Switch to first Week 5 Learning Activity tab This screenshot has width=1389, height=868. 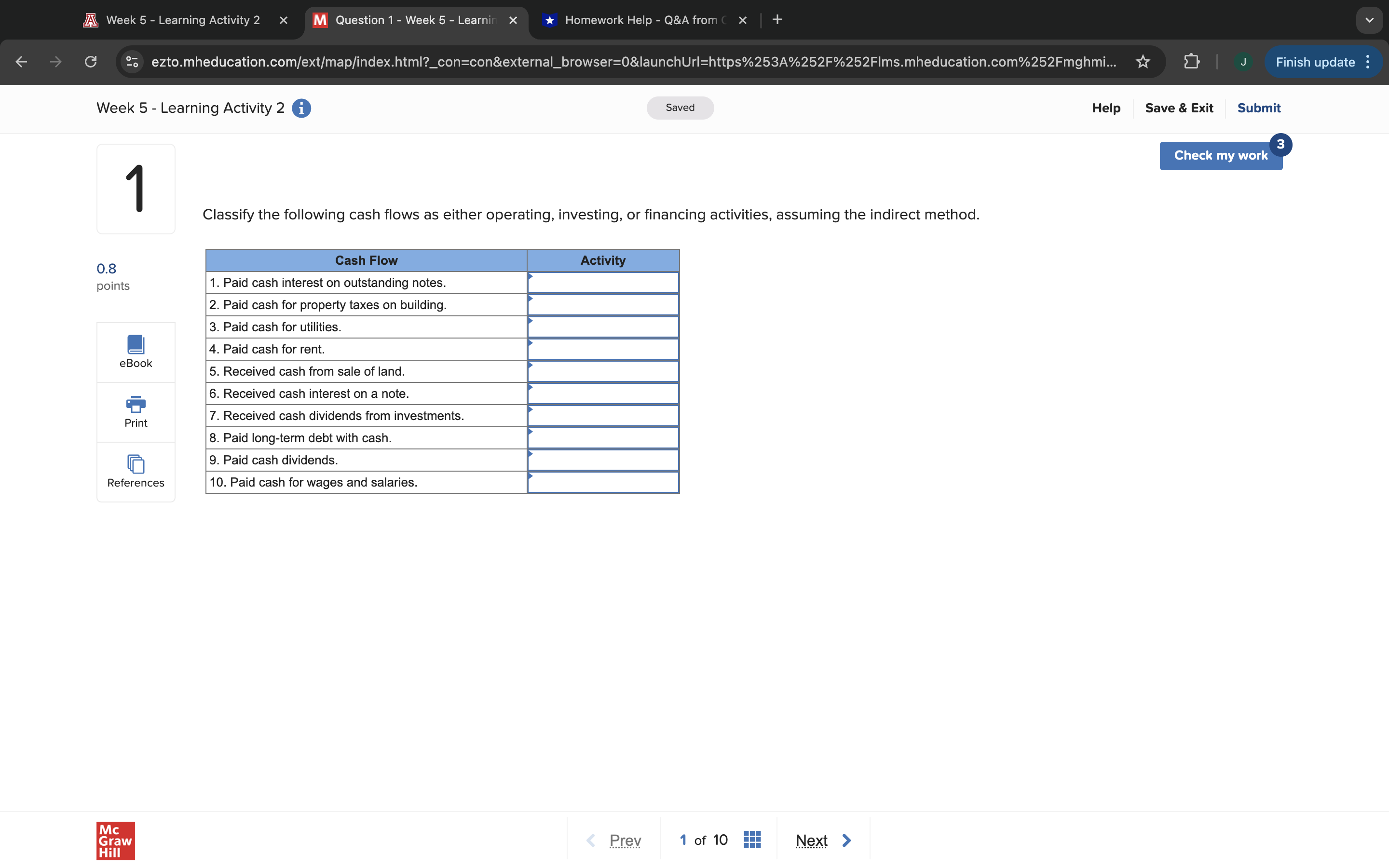[182, 20]
